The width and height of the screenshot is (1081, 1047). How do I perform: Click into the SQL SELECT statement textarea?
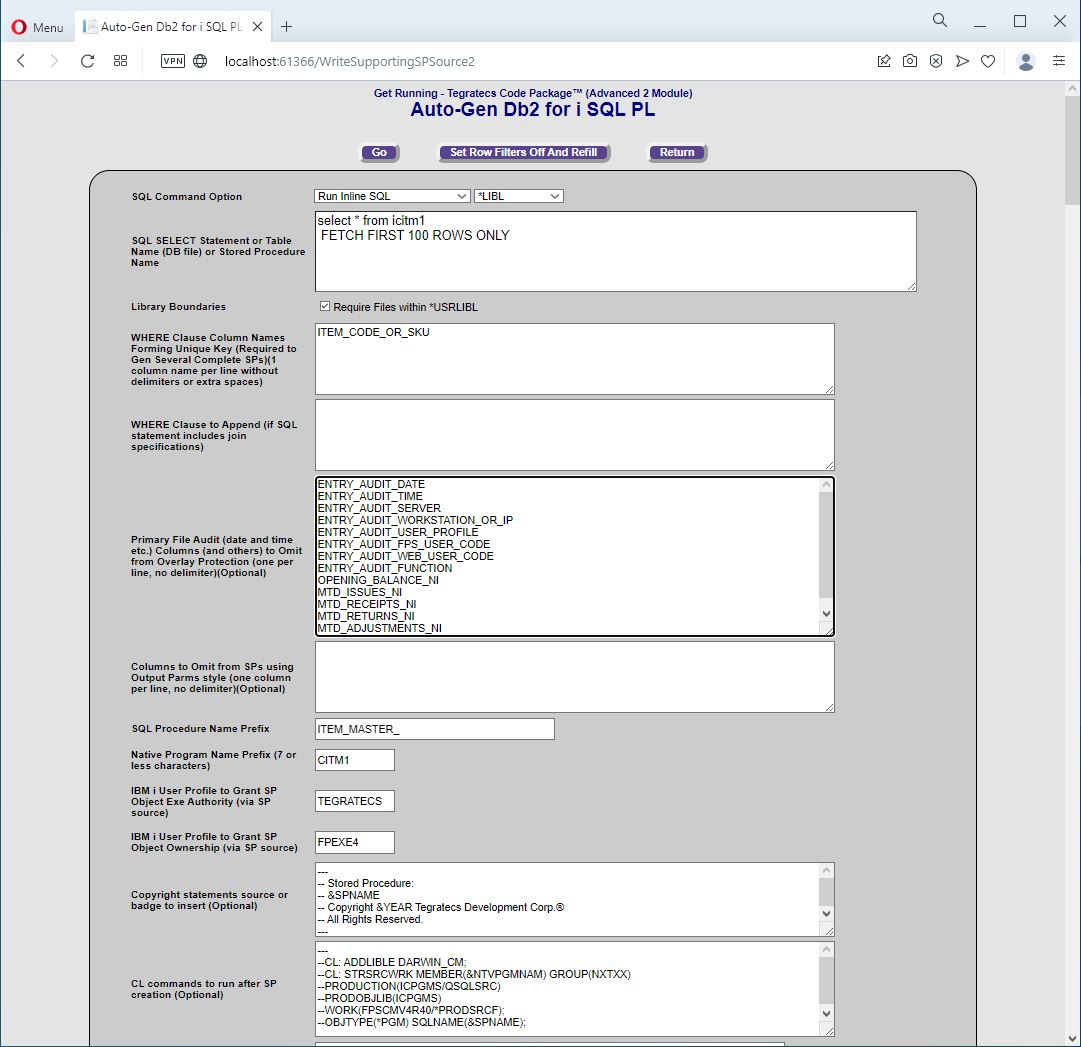[616, 251]
